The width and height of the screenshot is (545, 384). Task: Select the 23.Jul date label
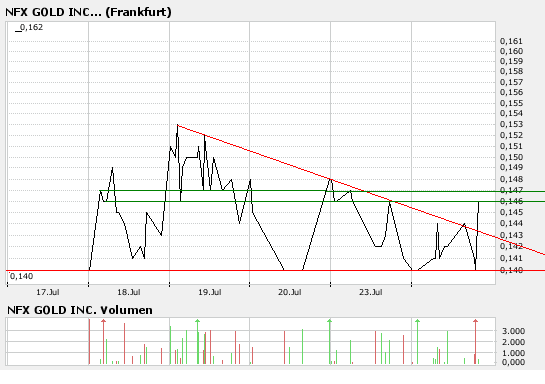pos(371,292)
